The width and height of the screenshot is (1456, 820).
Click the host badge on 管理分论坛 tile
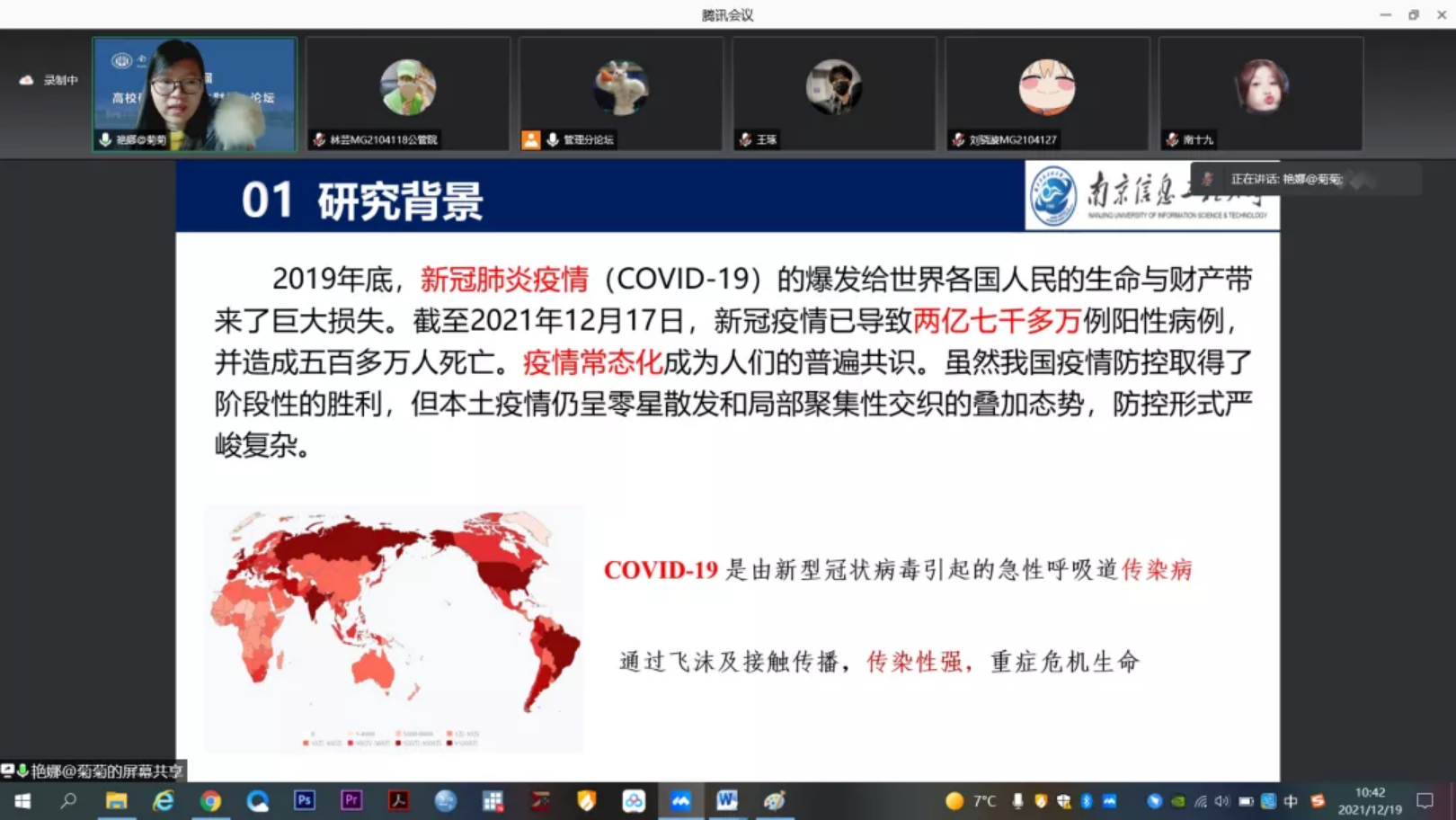[x=531, y=139]
